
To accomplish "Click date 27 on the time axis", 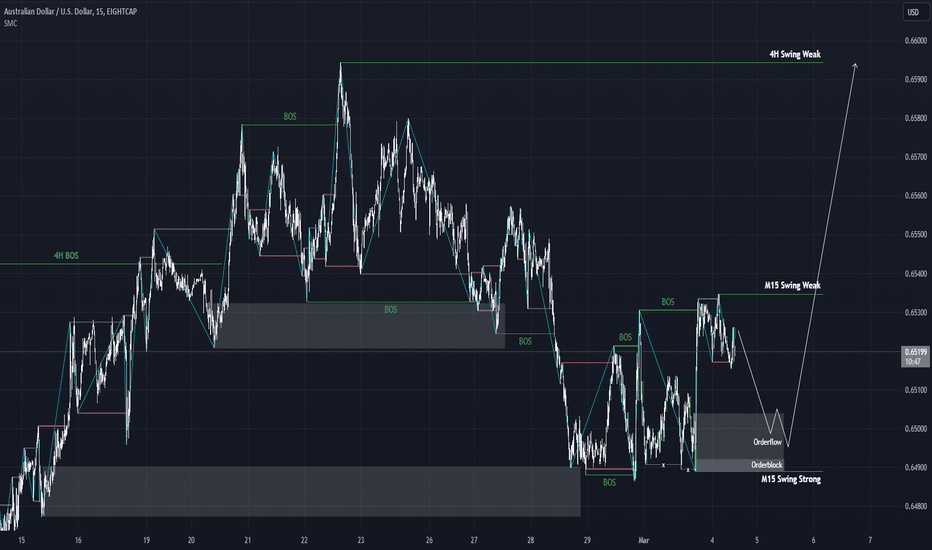I will coord(474,540).
